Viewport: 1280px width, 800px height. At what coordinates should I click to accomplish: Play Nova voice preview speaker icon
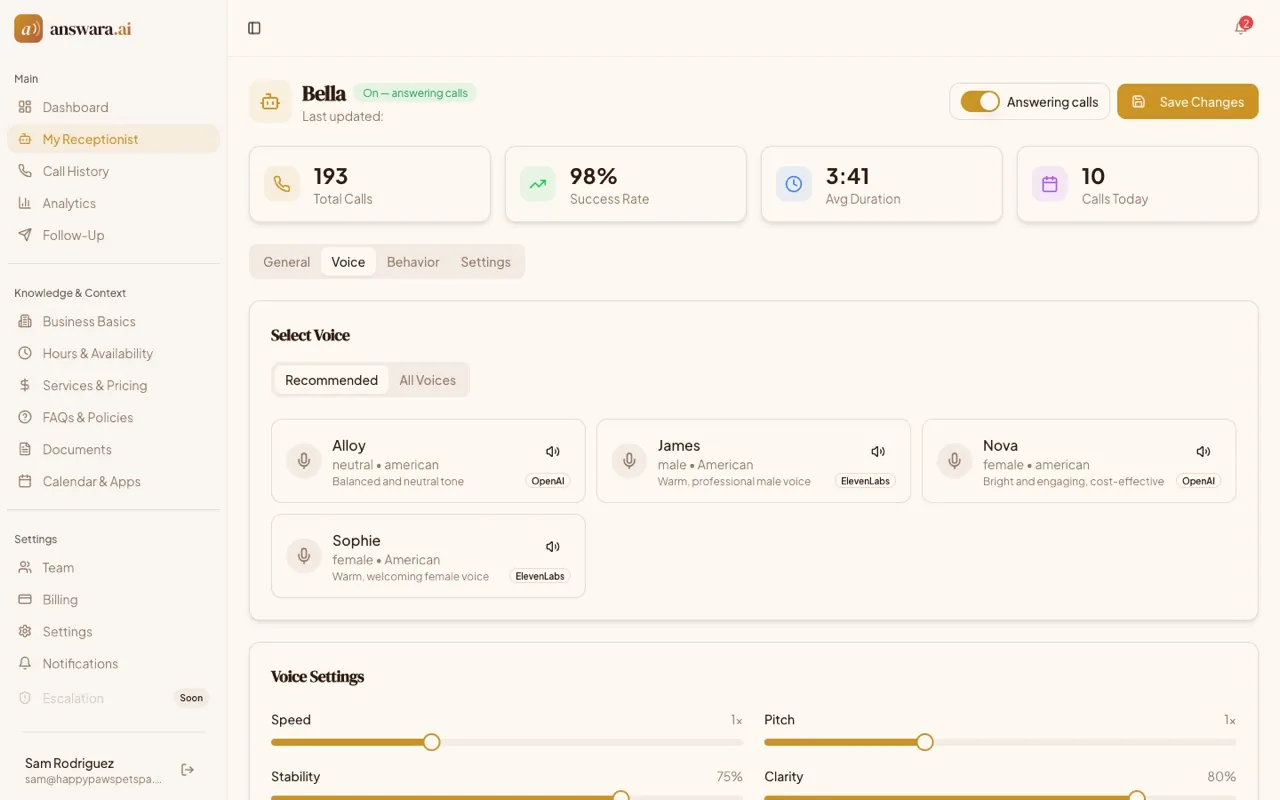click(1203, 452)
